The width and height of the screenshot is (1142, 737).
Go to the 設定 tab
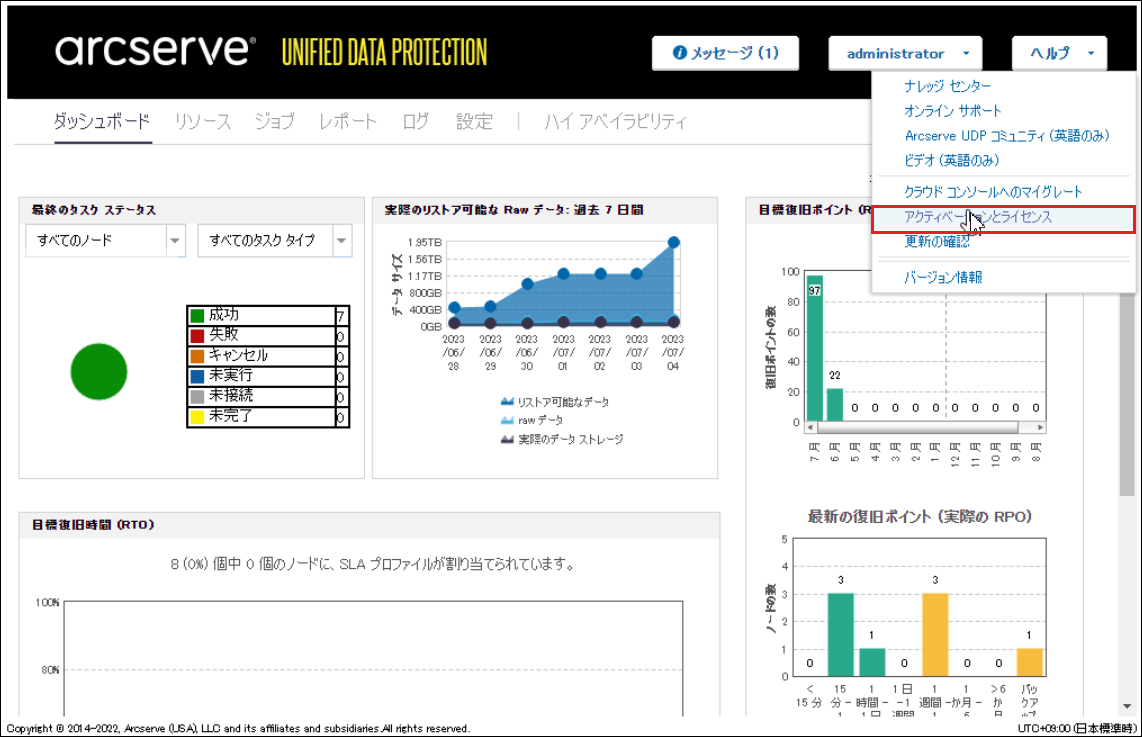pyautogui.click(x=474, y=122)
